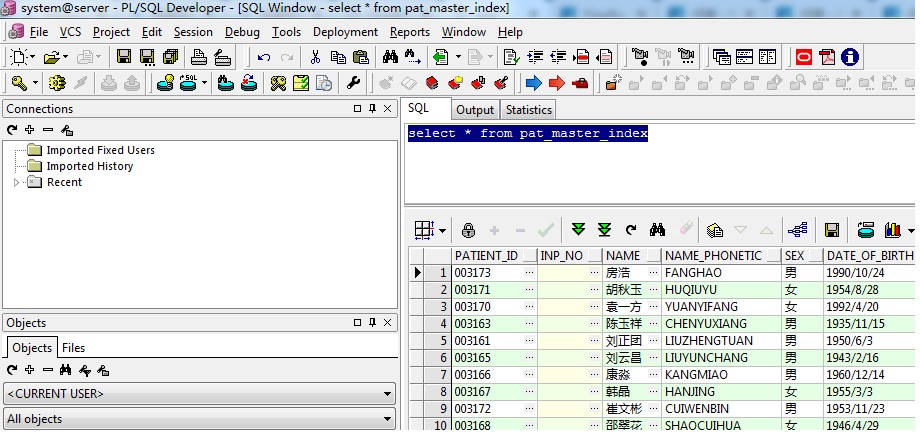Click the Cut scissors icon
Viewport: 920px width, 443px height.
pos(315,57)
